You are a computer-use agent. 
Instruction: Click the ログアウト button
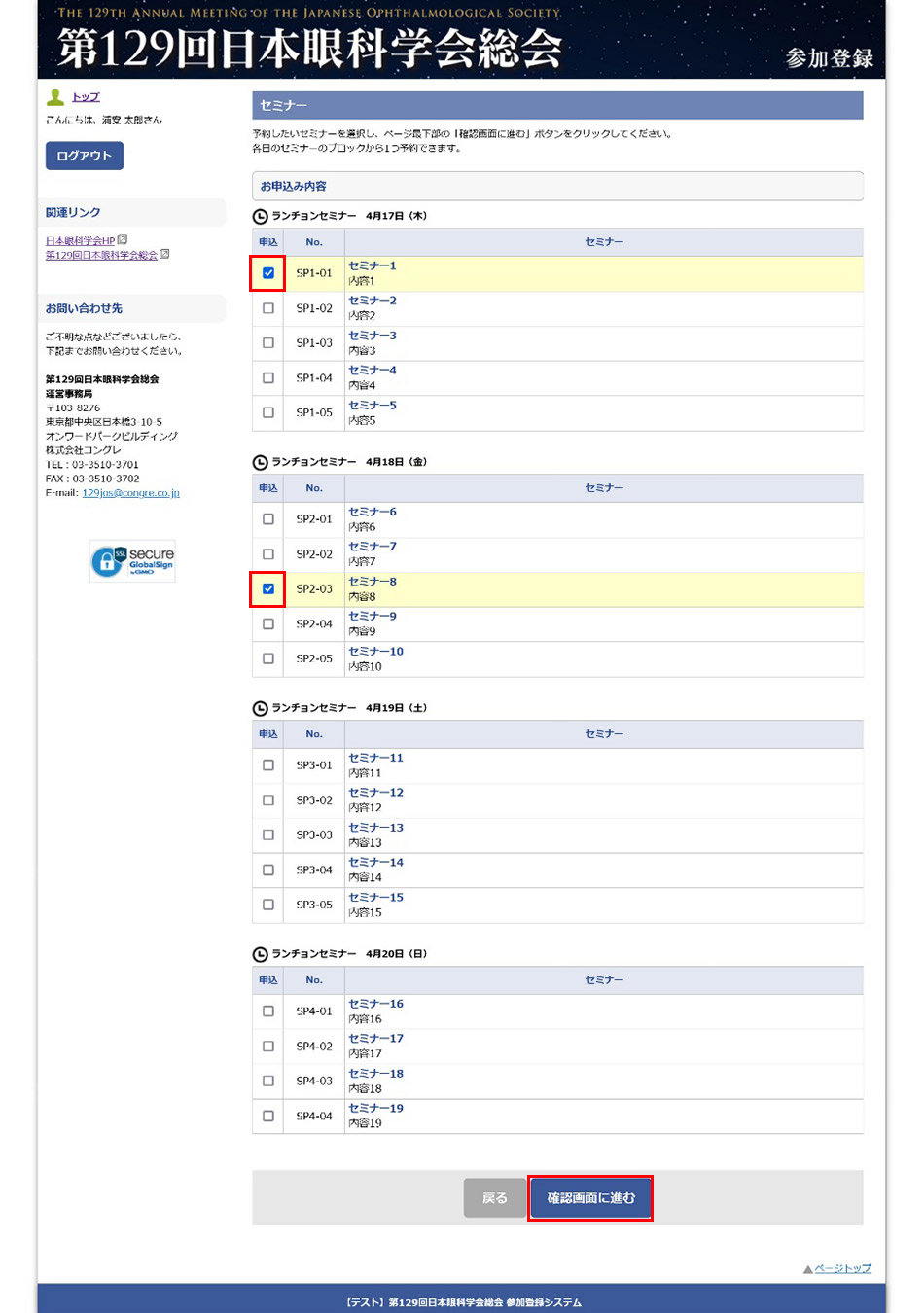pos(85,156)
